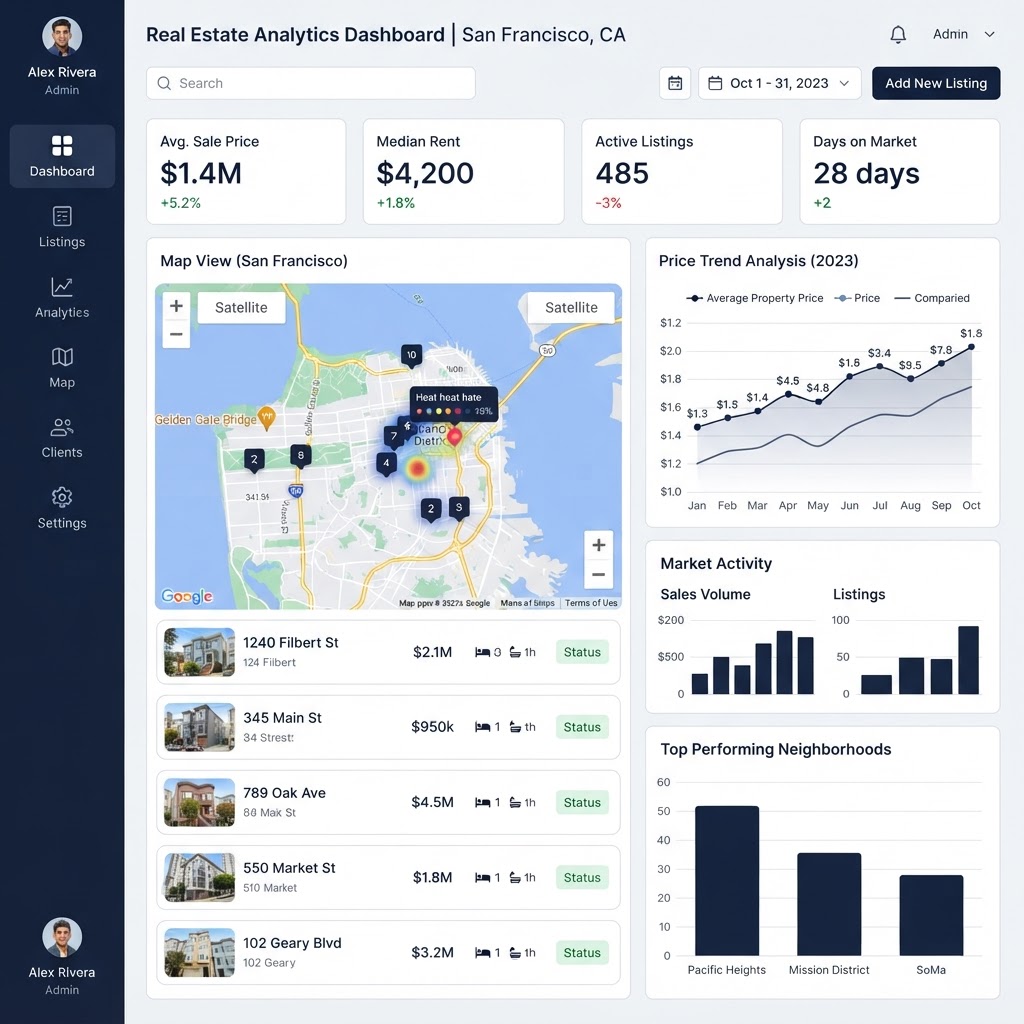
Task: Zoom out using the map's top-left minus
Action: pos(176,334)
